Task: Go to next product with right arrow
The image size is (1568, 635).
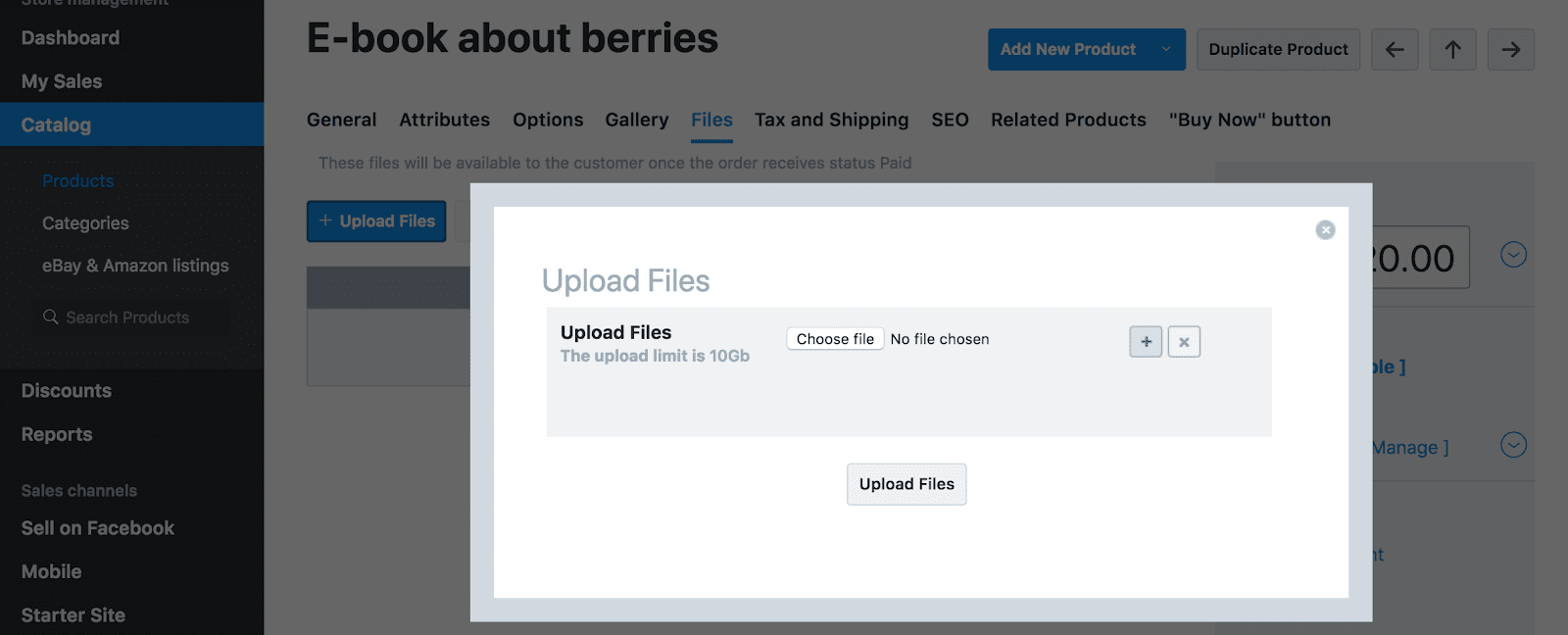Action: (x=1510, y=50)
